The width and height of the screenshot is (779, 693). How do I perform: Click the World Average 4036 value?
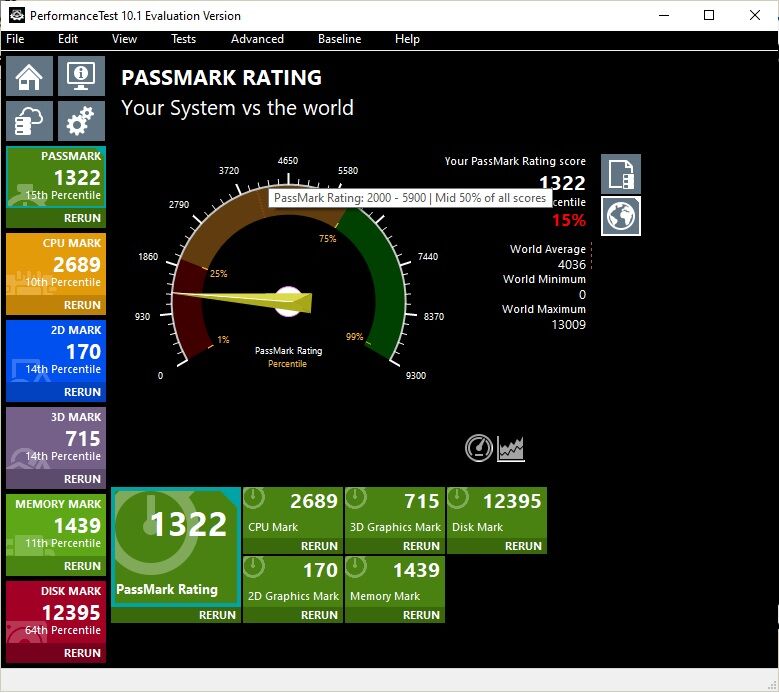571,265
